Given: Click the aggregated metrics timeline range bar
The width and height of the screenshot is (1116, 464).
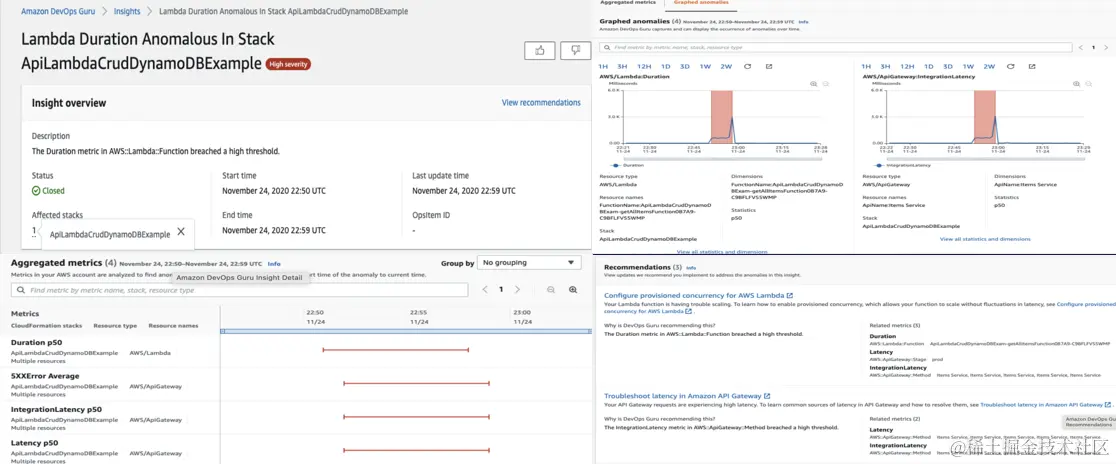Looking at the screenshot, I should coord(406,332).
